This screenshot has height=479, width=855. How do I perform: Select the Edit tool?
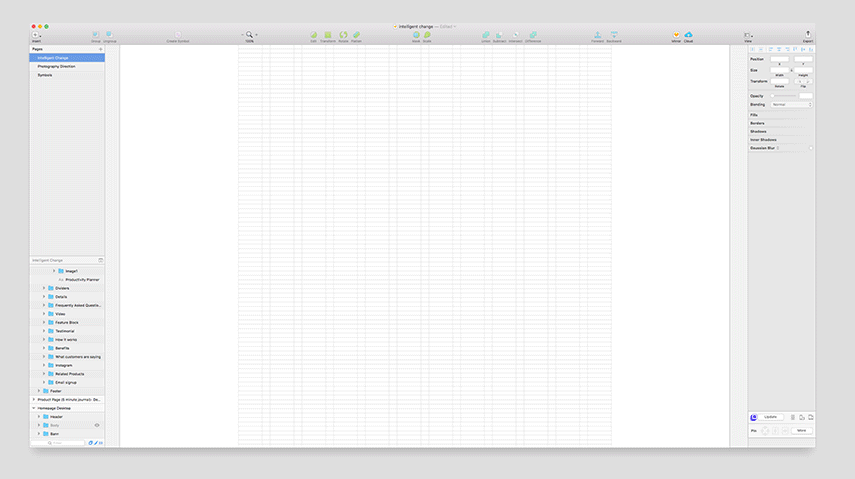[x=314, y=35]
